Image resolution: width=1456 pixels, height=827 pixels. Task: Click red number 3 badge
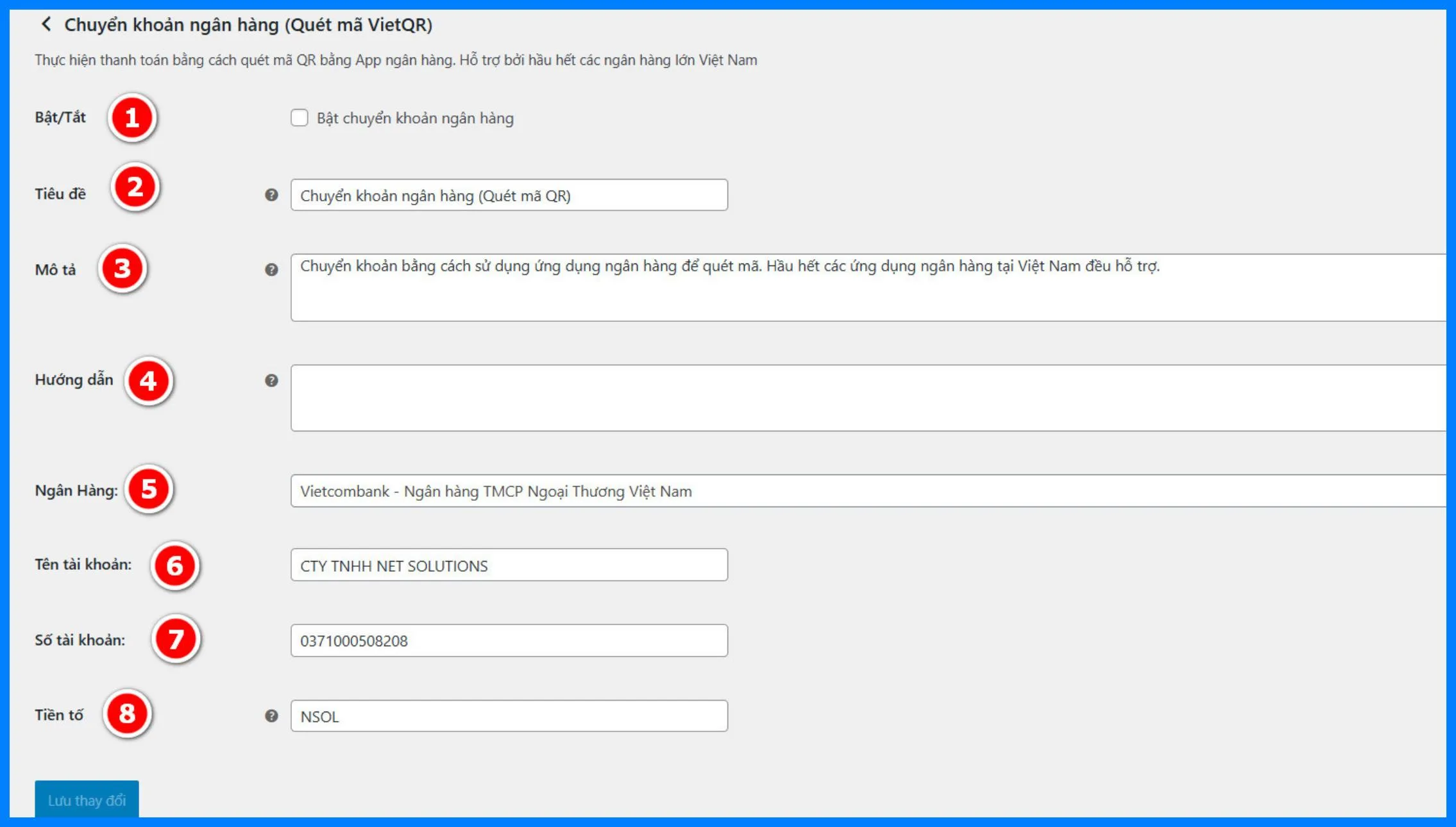[122, 269]
